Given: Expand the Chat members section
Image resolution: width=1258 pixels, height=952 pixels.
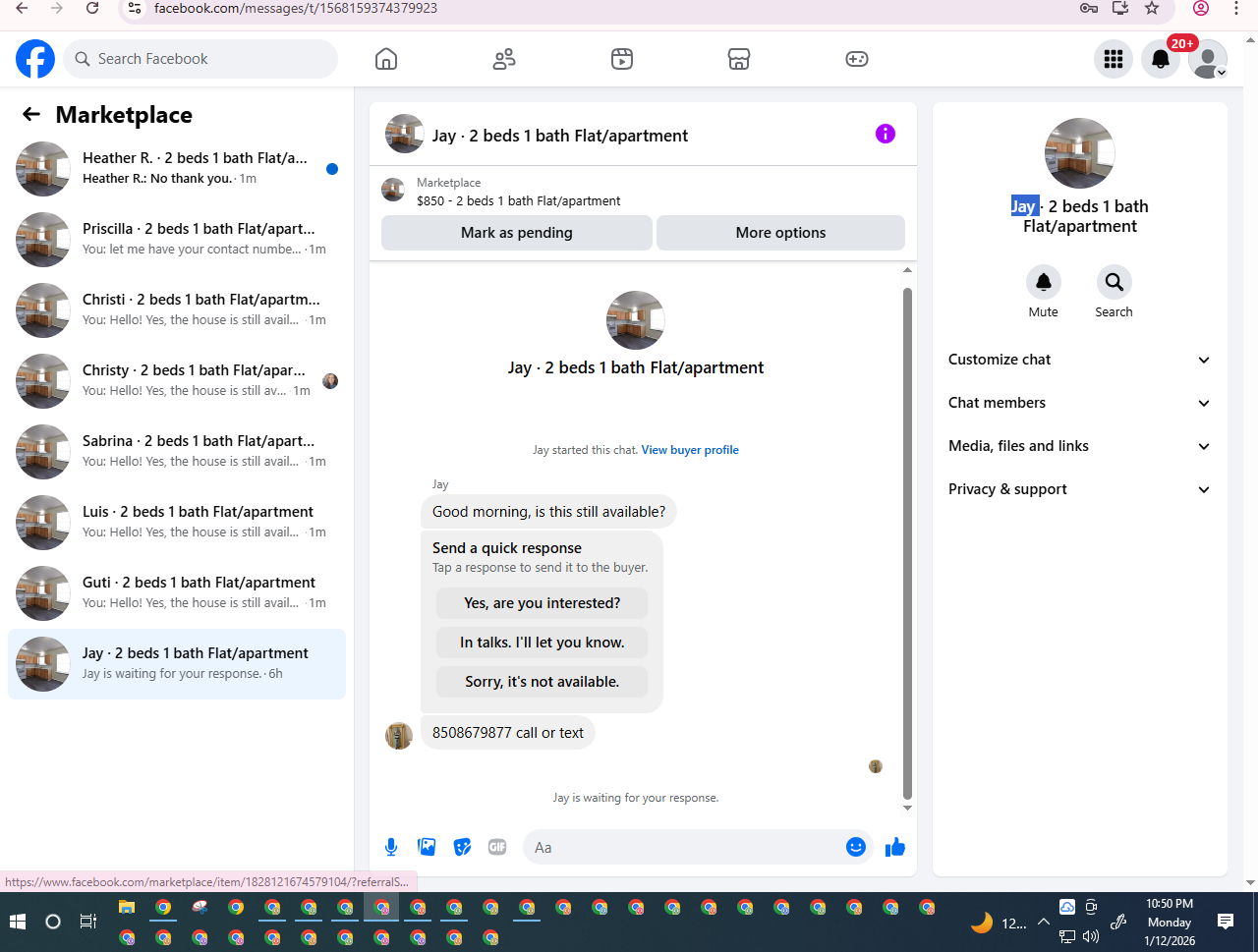Looking at the screenshot, I should tap(1080, 403).
